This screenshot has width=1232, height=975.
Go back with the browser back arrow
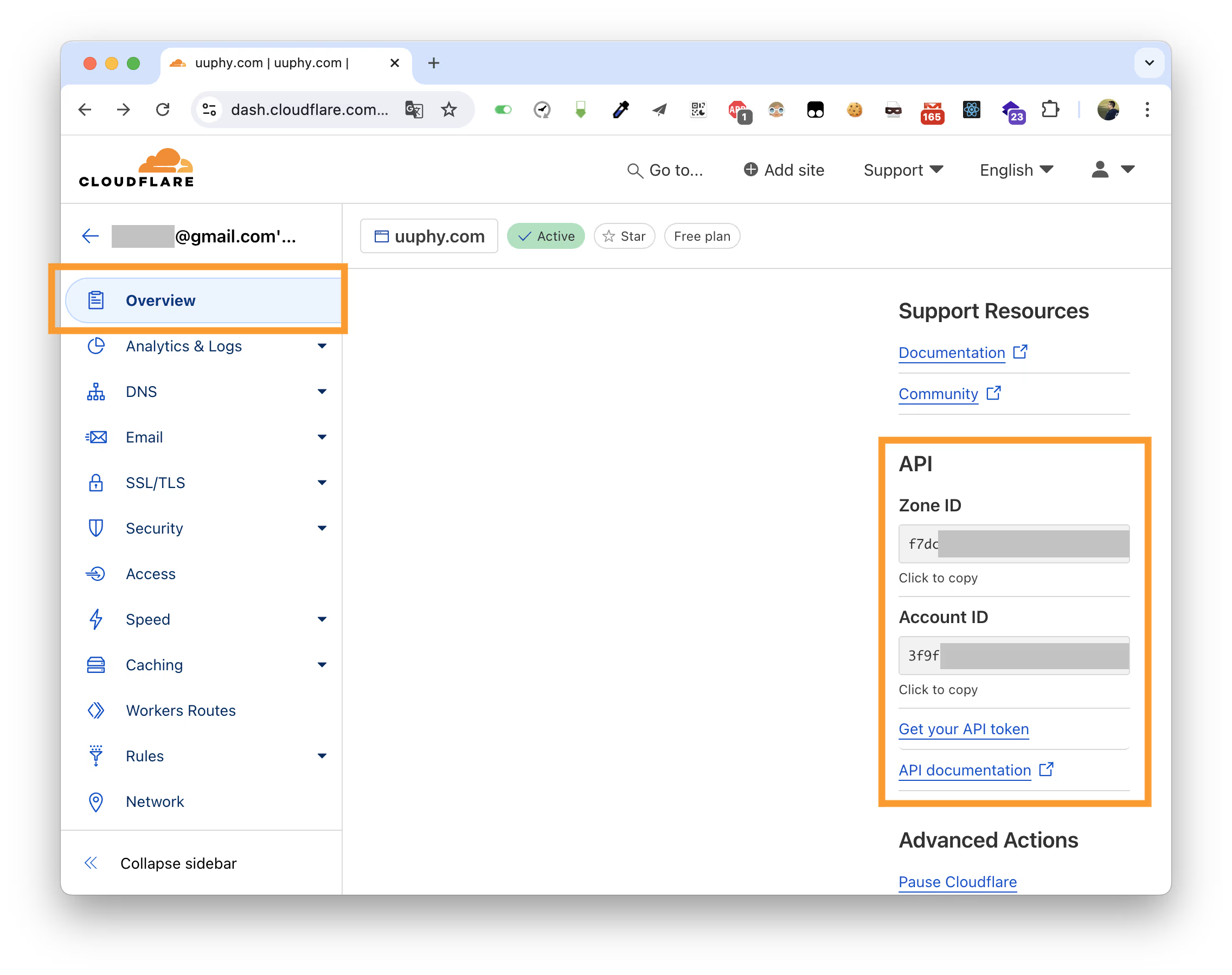pyautogui.click(x=85, y=110)
